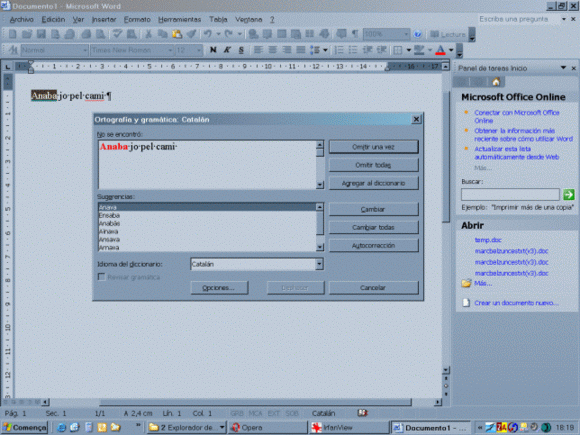Toggle bold (N) formatting
This screenshot has height=435, width=580.
tap(213, 50)
